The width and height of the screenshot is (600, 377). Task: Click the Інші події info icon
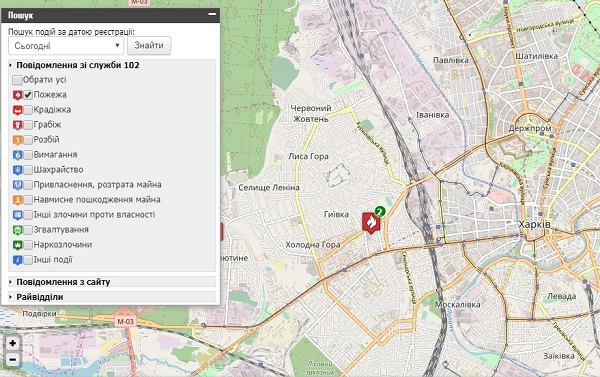[18, 260]
